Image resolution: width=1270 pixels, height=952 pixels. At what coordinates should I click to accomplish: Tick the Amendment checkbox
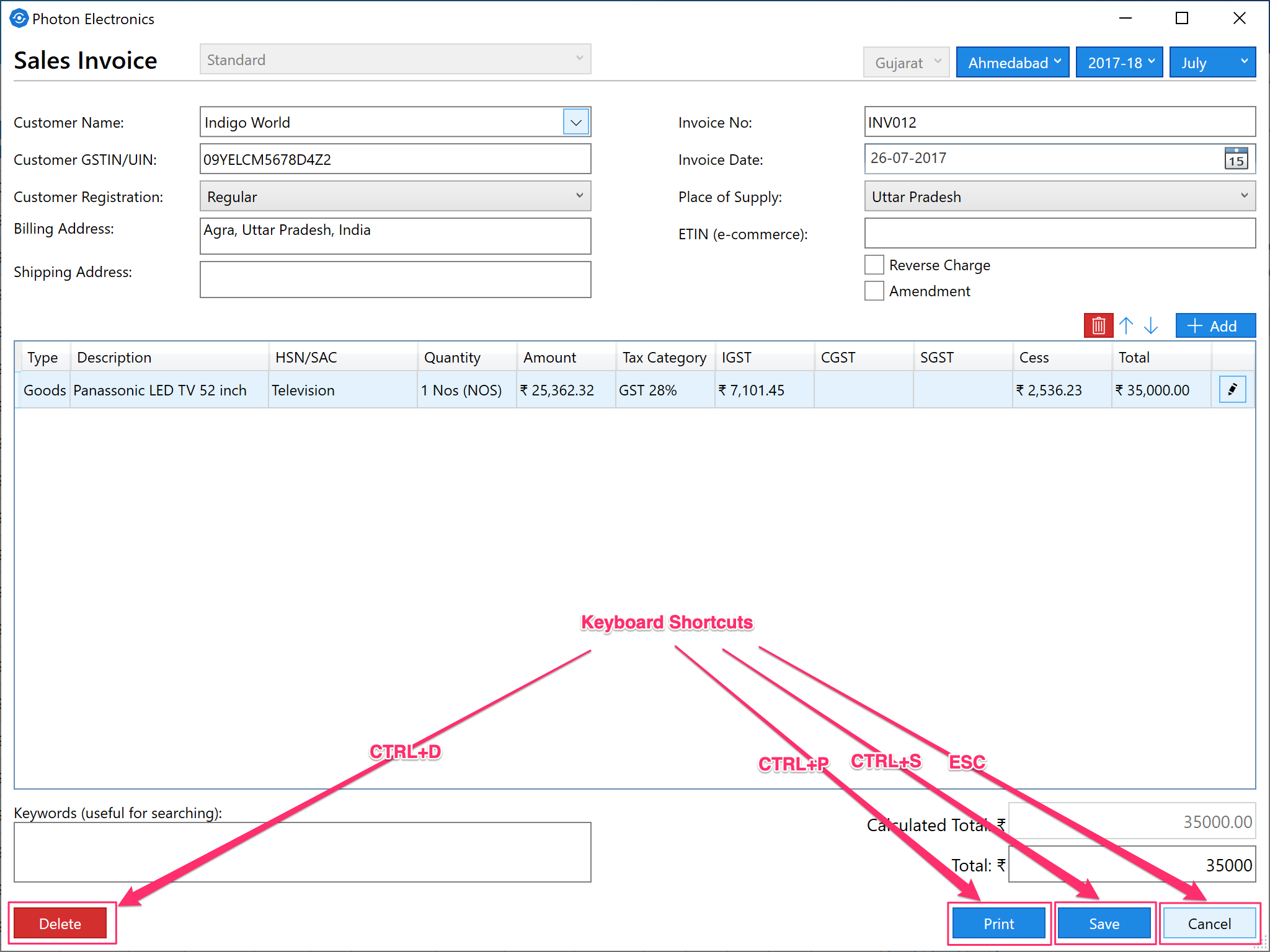pos(874,291)
